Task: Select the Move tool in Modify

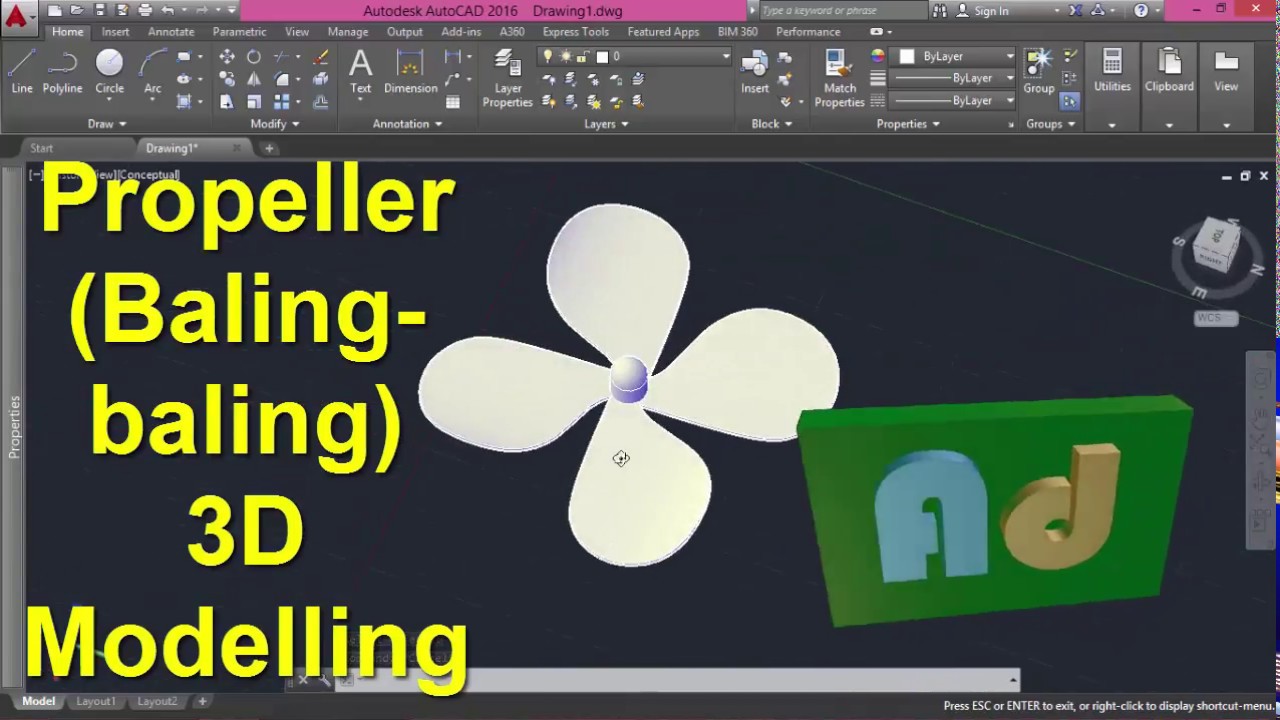Action: [227, 57]
